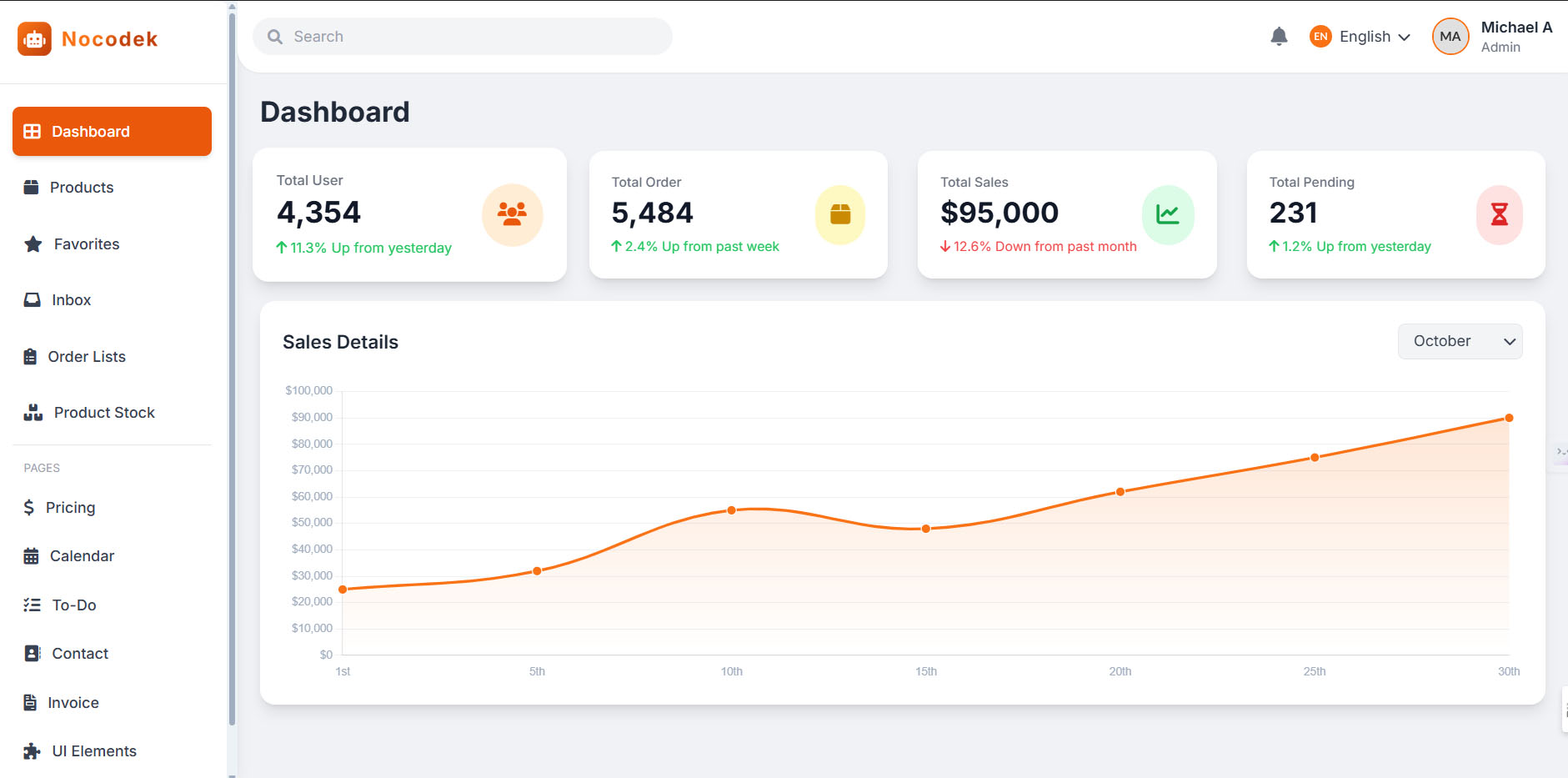1568x778 pixels.
Task: Open the Pricing page link
Action: (x=71, y=507)
